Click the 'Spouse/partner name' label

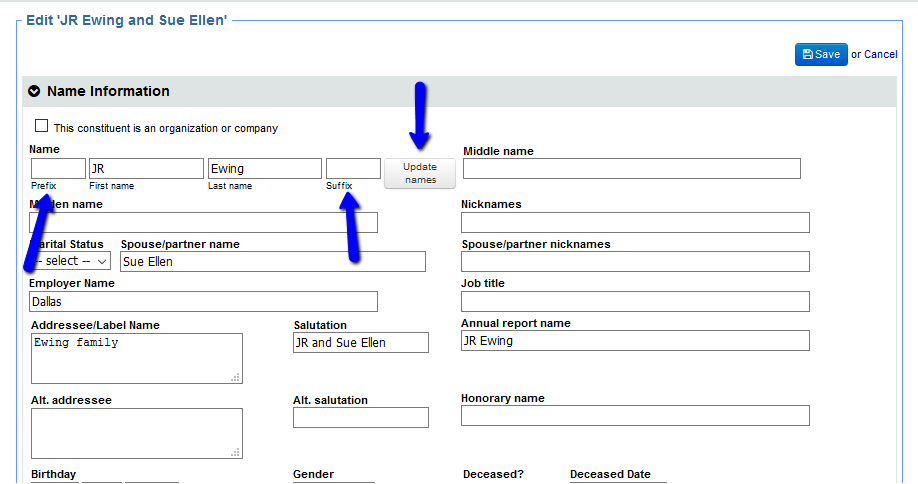pos(180,244)
